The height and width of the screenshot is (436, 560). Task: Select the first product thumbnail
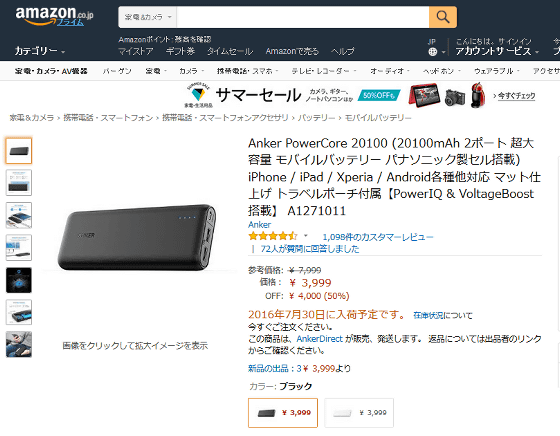[19, 151]
